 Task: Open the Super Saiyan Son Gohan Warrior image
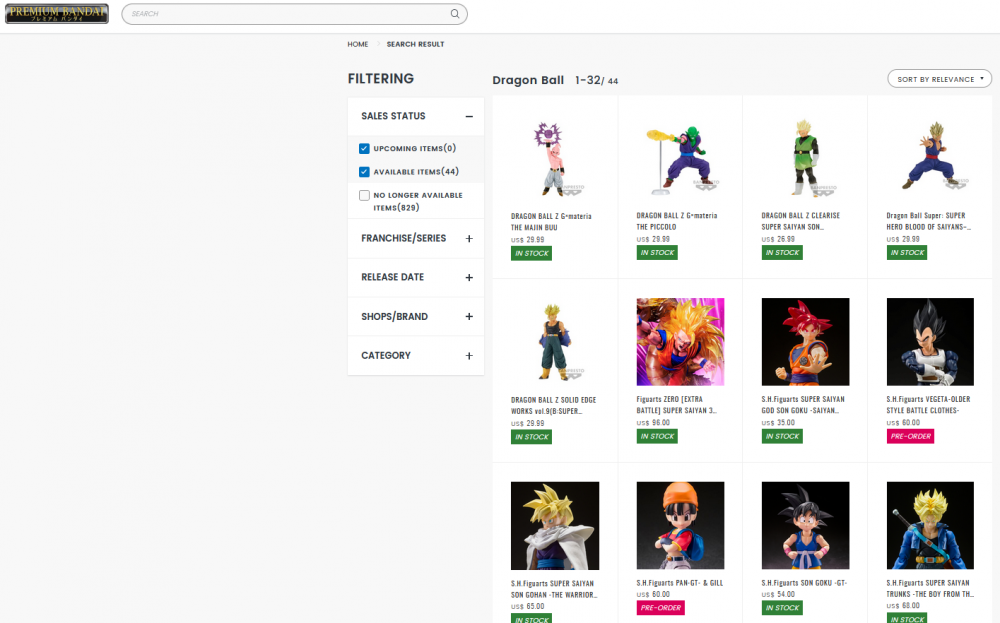coord(555,526)
